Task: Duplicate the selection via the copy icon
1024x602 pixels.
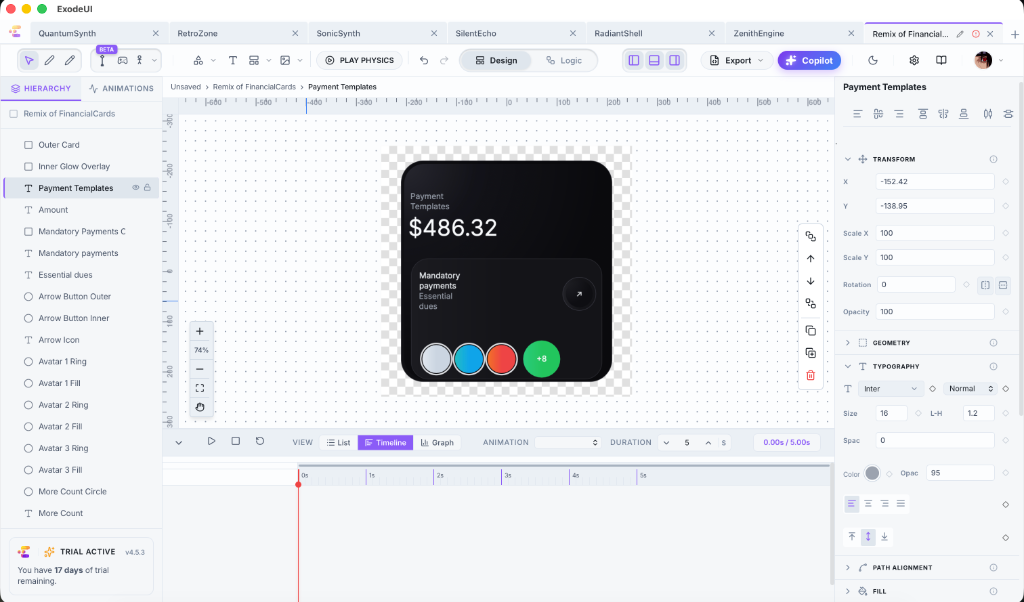Action: tap(810, 330)
